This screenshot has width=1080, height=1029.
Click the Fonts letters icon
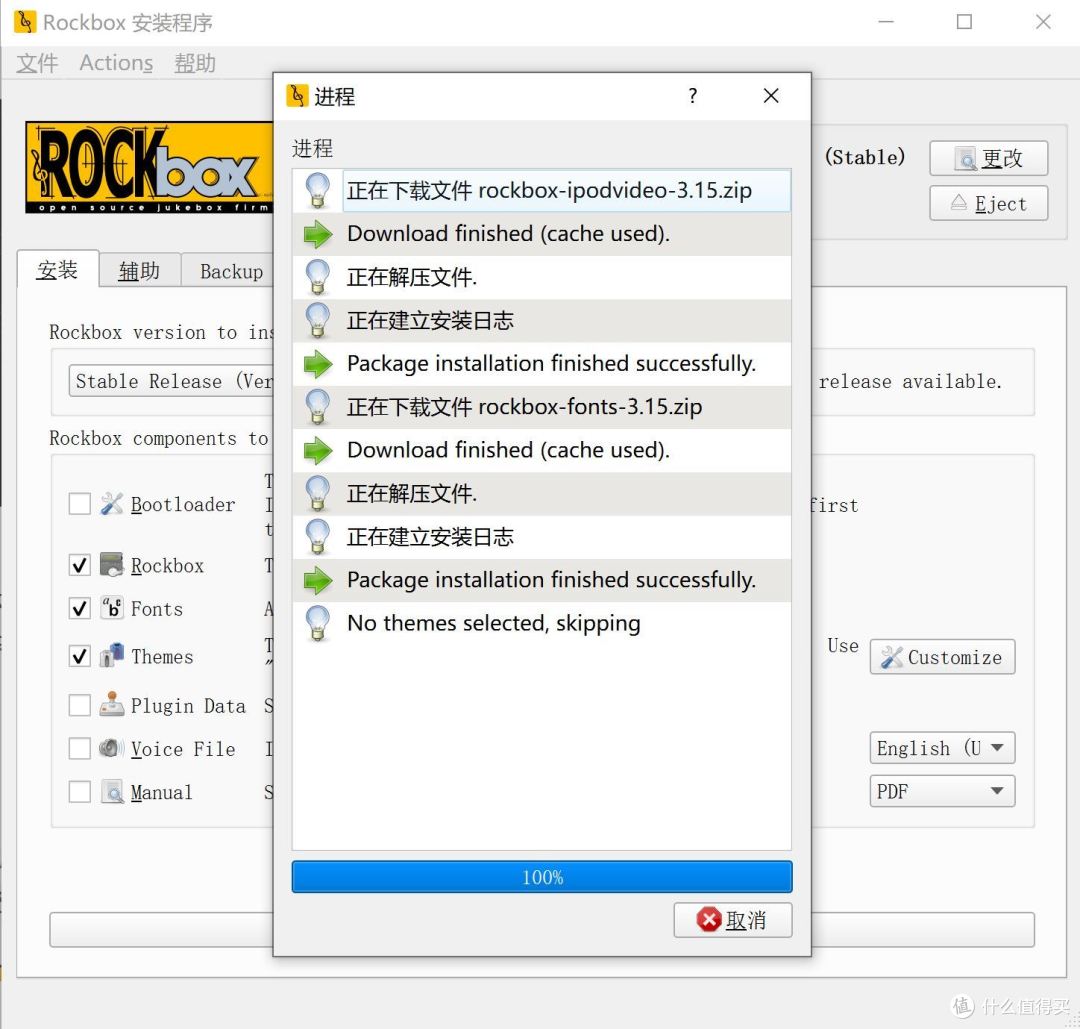pyautogui.click(x=110, y=608)
